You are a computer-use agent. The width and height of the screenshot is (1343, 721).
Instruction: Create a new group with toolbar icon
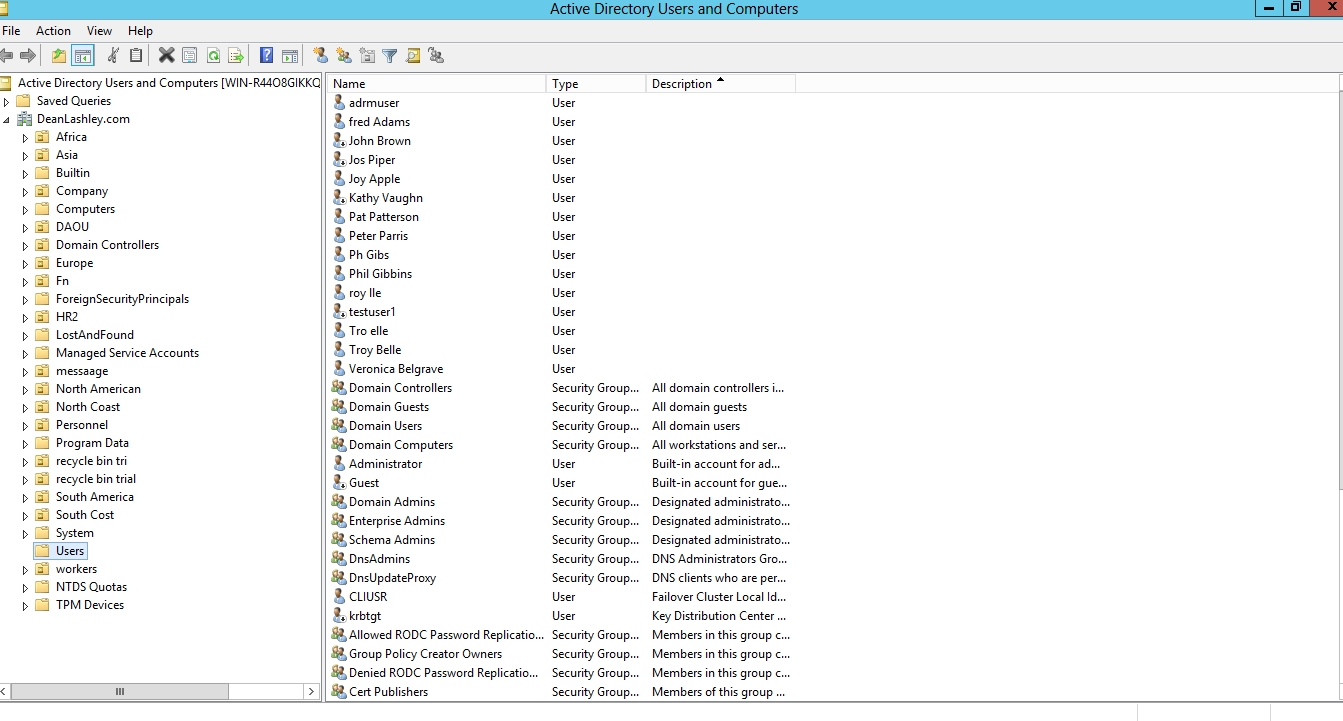(344, 56)
